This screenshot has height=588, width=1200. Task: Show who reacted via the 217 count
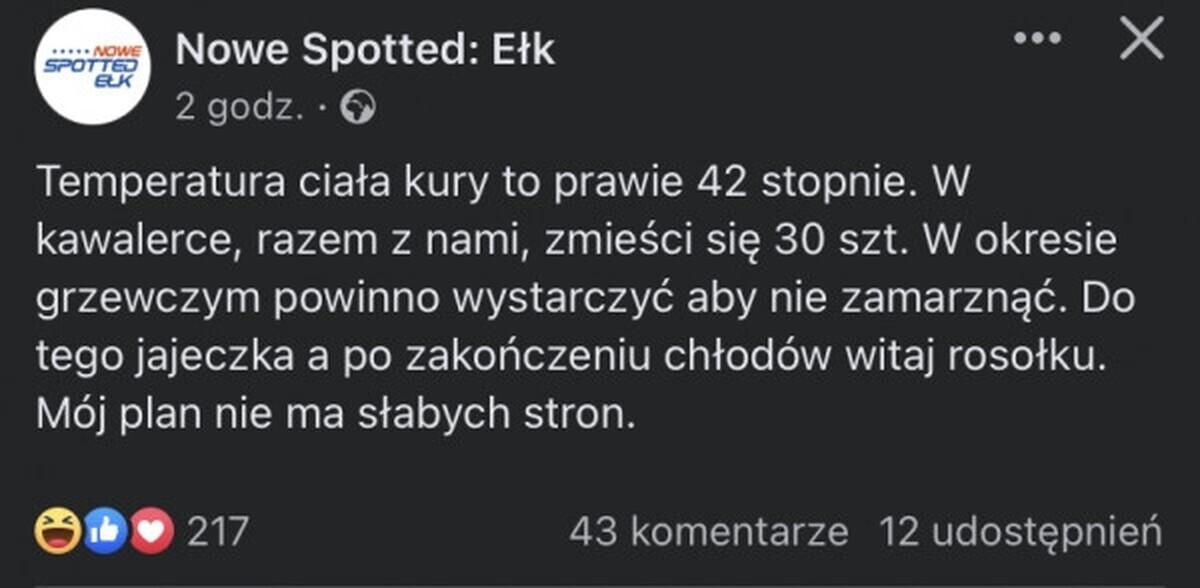pos(217,531)
